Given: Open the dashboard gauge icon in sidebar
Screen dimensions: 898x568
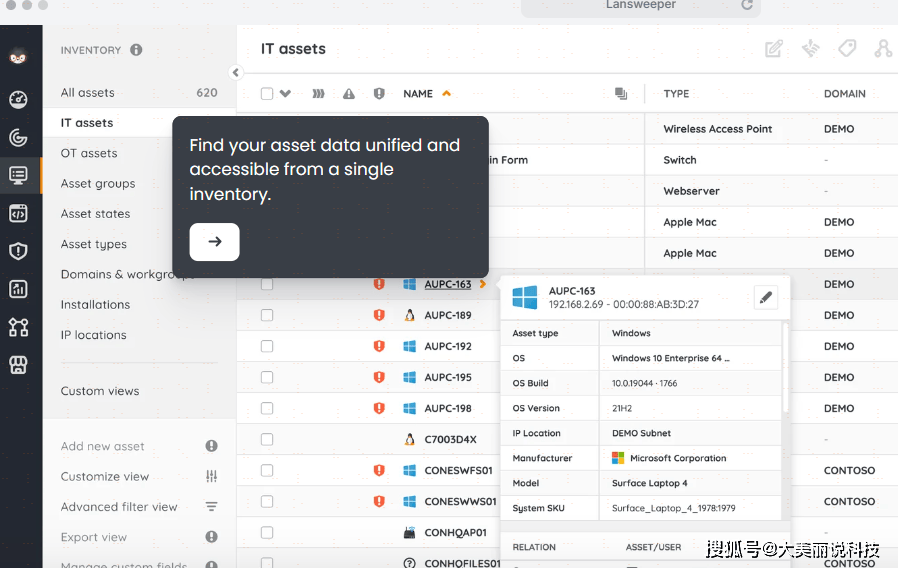Looking at the screenshot, I should 18,99.
